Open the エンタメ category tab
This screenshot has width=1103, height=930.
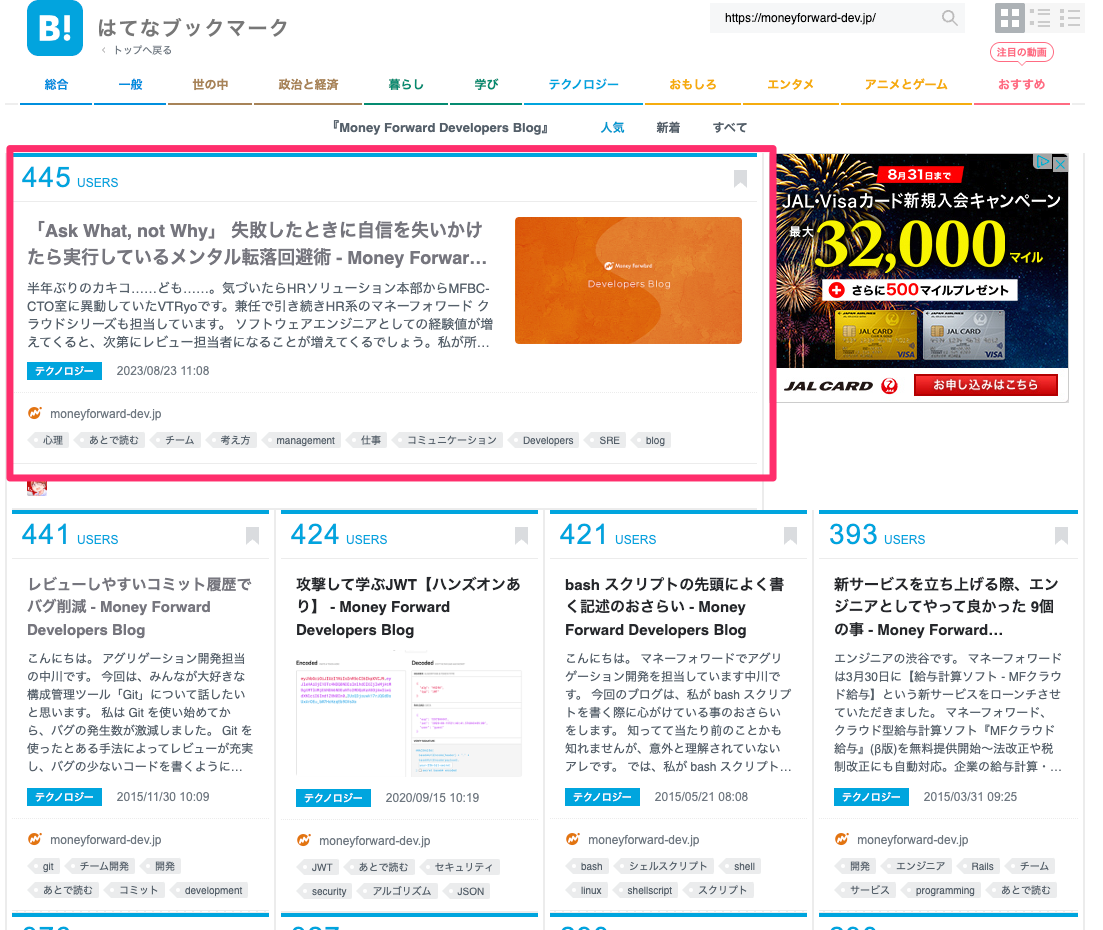click(x=790, y=84)
